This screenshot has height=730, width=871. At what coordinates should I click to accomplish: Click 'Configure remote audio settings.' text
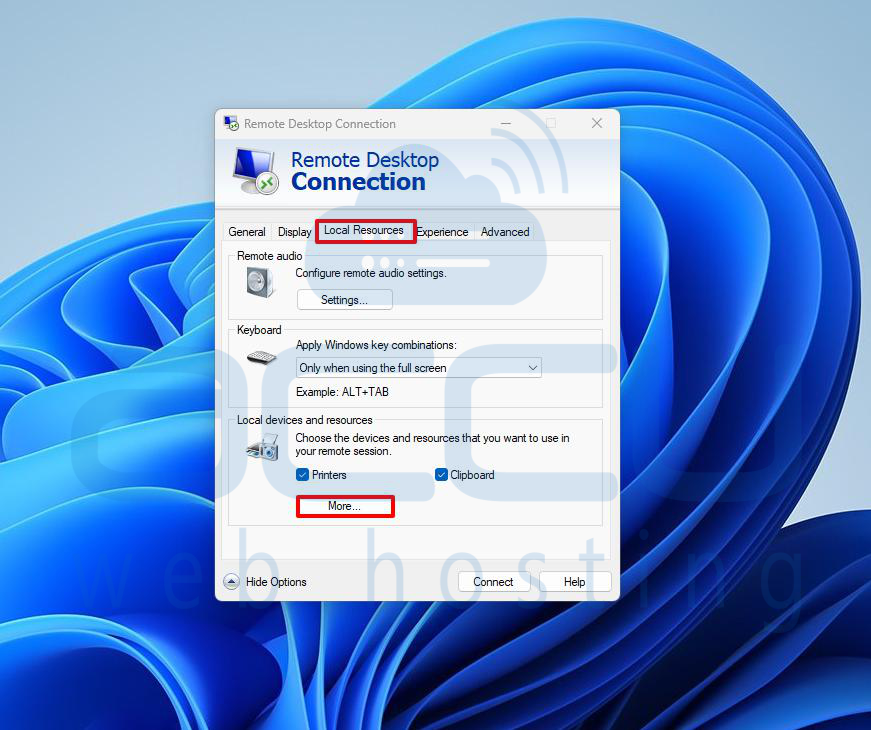pyautogui.click(x=371, y=273)
